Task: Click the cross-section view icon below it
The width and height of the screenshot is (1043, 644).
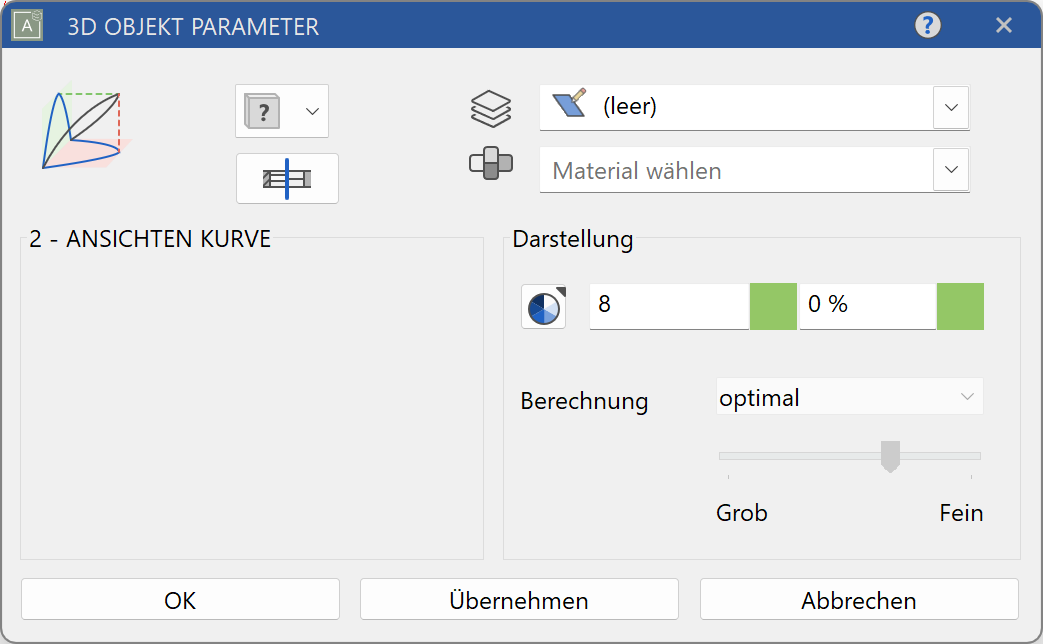Action: coord(287,178)
